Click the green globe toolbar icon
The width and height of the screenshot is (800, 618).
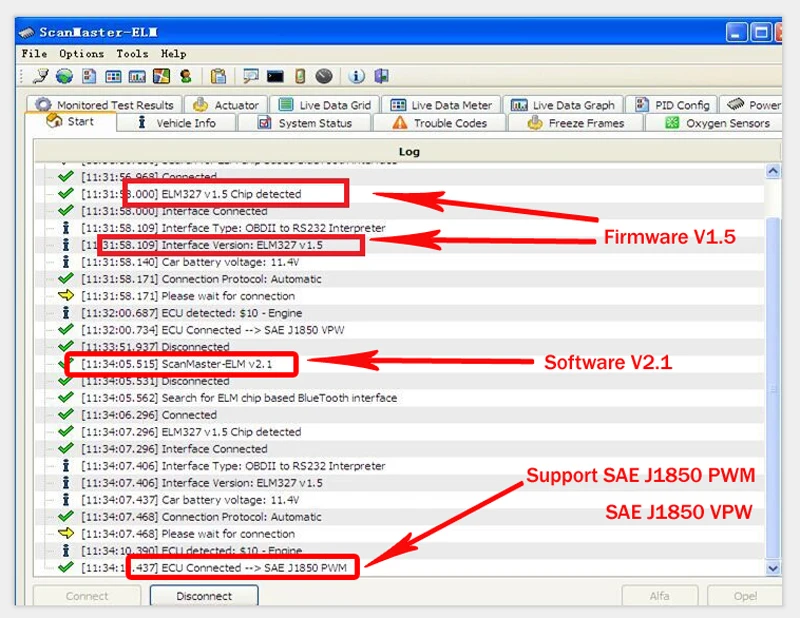(x=64, y=76)
